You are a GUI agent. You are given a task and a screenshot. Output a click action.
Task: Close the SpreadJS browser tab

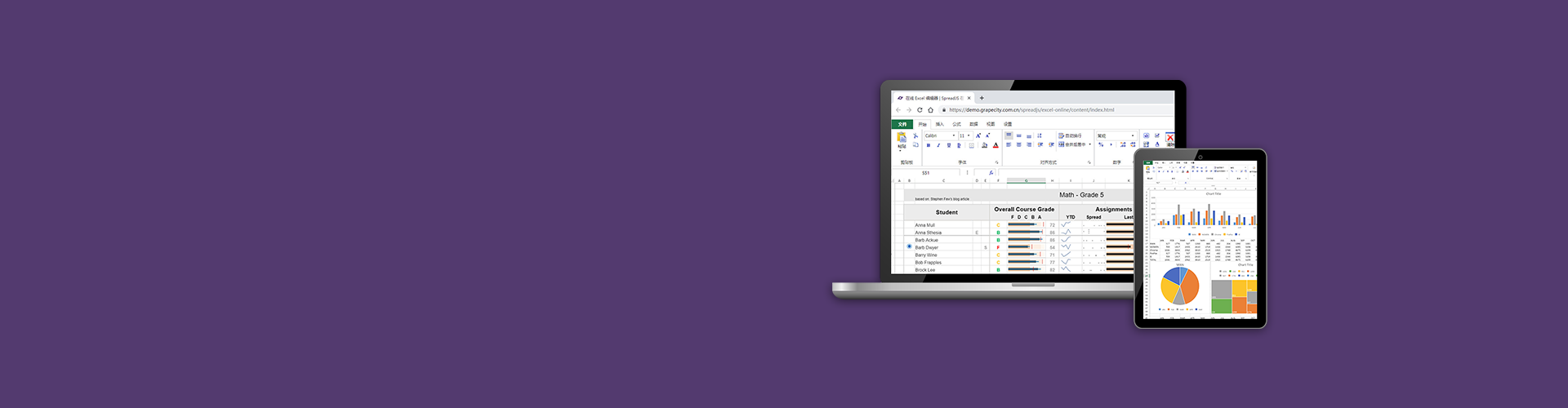(x=969, y=98)
